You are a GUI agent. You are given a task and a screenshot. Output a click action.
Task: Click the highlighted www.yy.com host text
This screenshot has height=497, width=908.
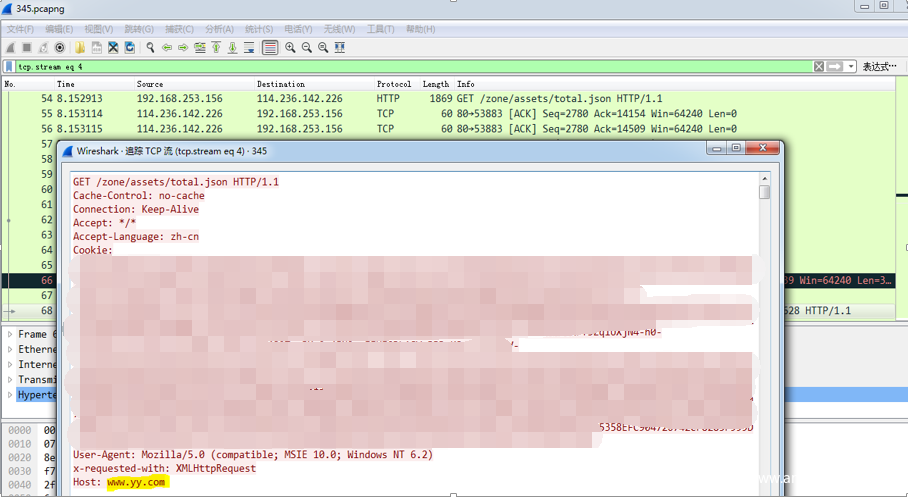(x=136, y=482)
